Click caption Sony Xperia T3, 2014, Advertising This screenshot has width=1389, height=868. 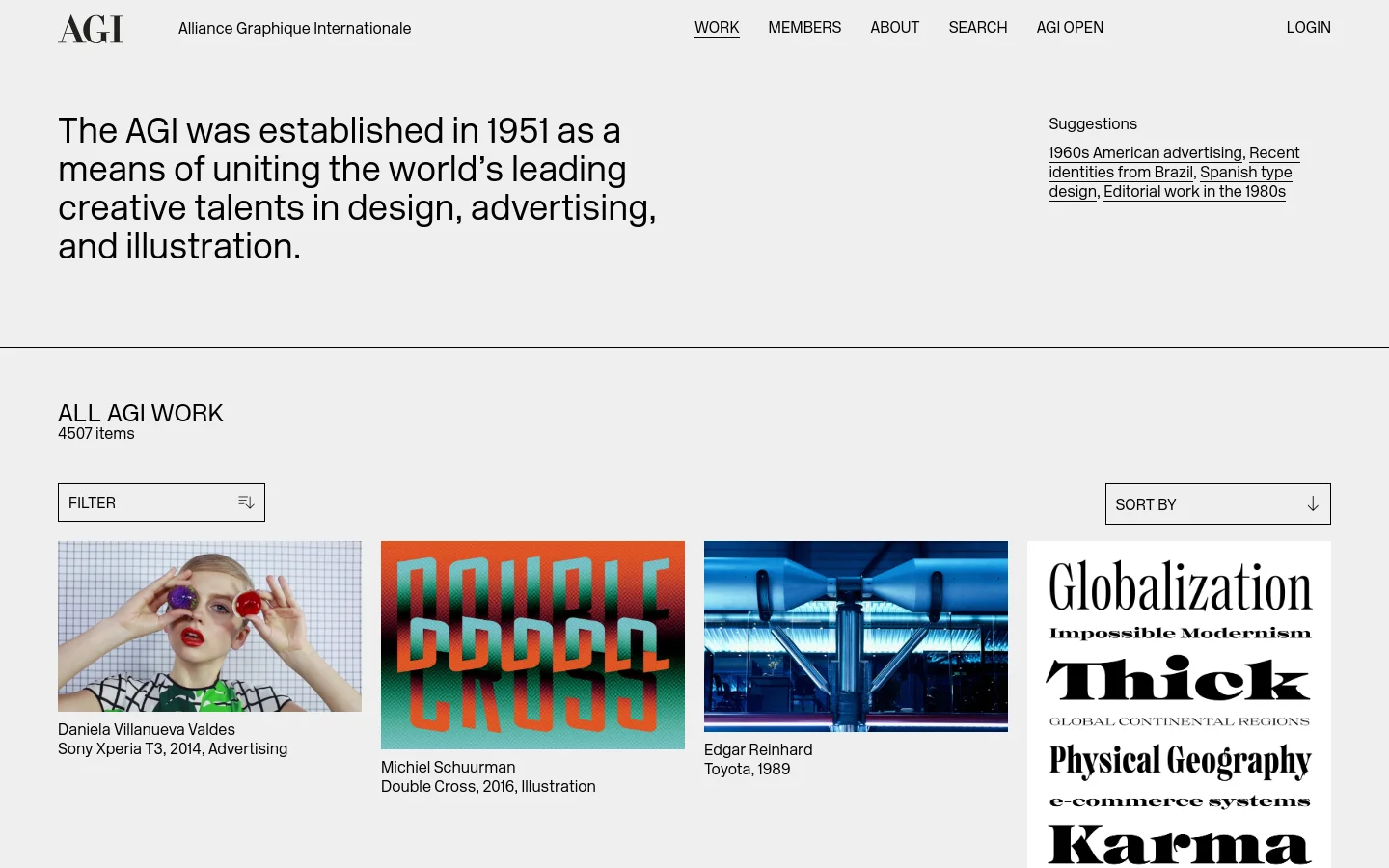tap(173, 748)
